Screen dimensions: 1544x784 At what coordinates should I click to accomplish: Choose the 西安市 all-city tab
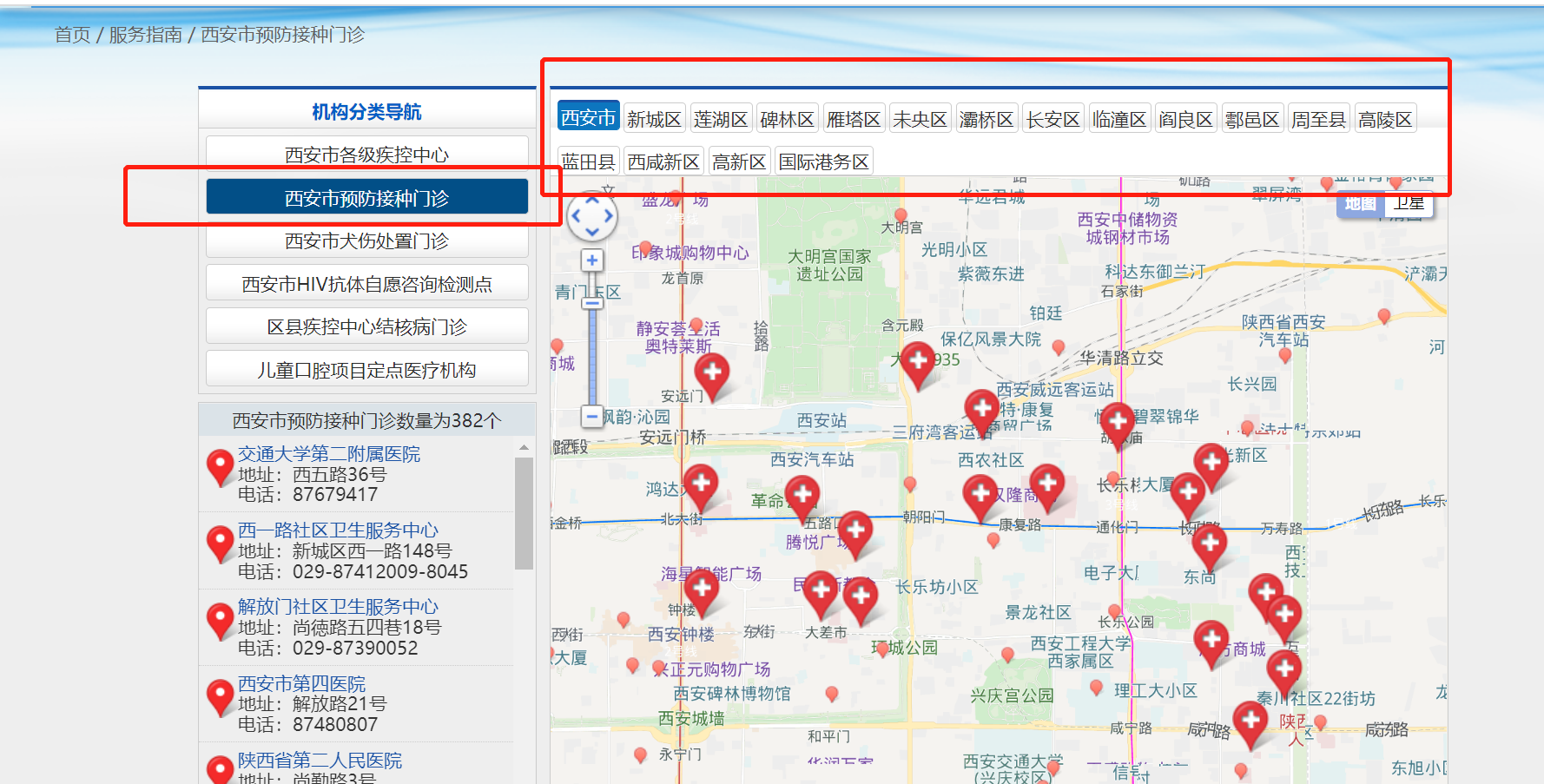coord(588,118)
